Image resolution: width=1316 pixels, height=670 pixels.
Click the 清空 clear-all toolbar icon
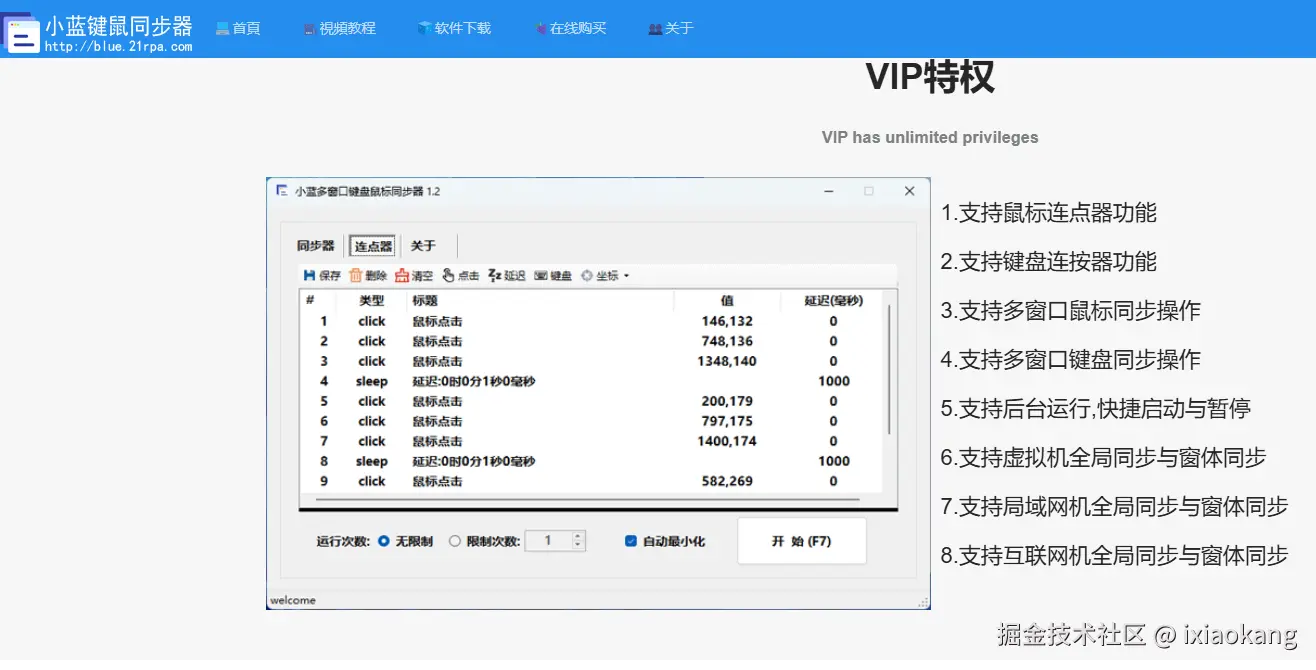coord(413,275)
